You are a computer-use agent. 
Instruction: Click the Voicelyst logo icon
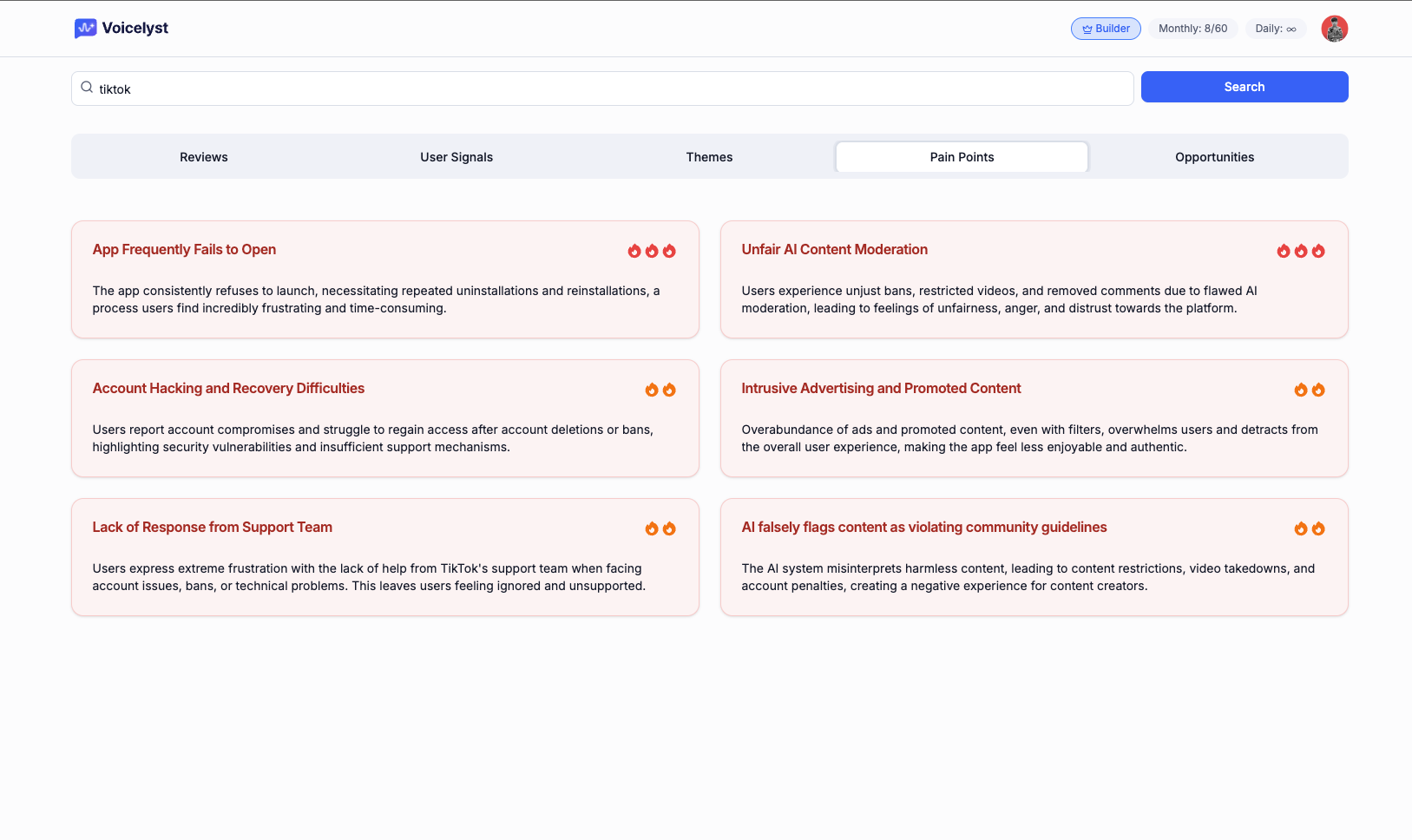click(85, 29)
